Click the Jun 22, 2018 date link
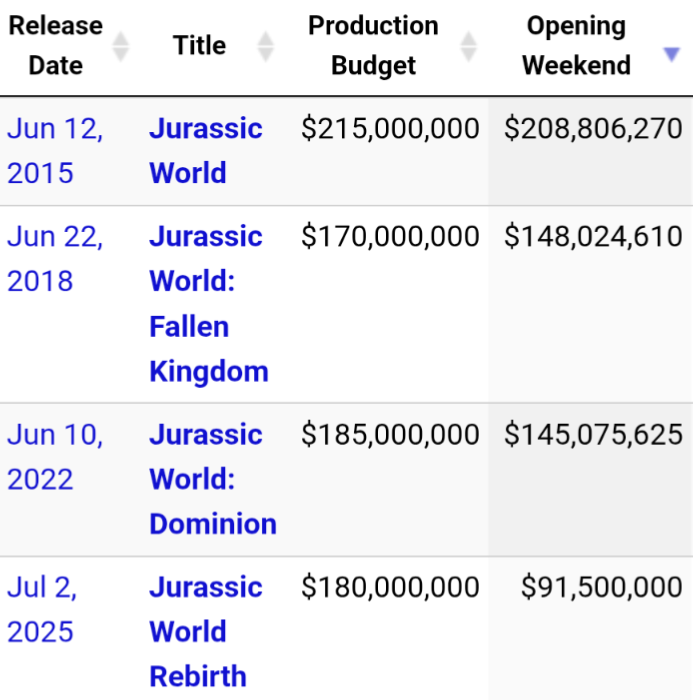 point(55,259)
